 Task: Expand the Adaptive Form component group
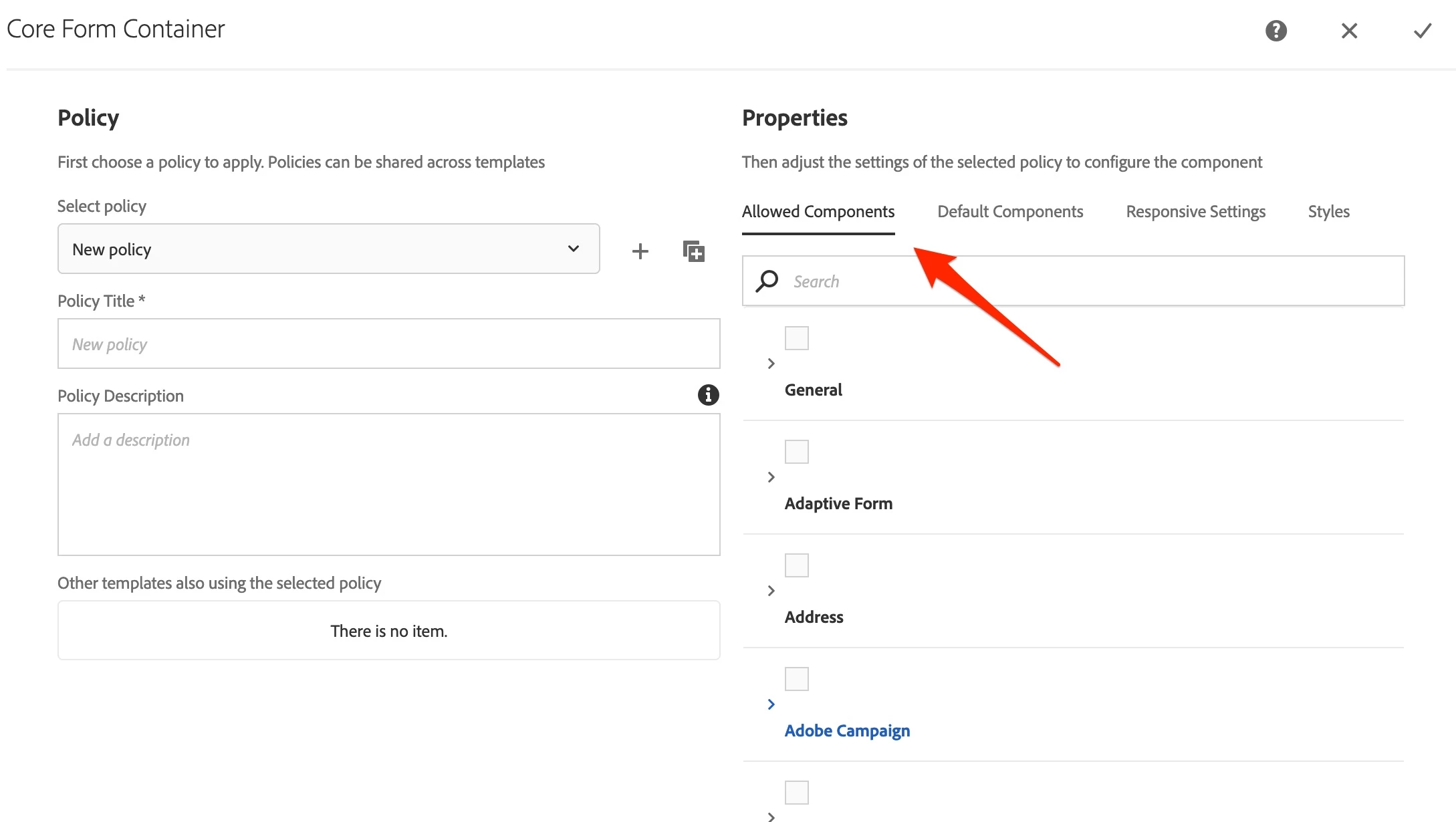[x=771, y=477]
